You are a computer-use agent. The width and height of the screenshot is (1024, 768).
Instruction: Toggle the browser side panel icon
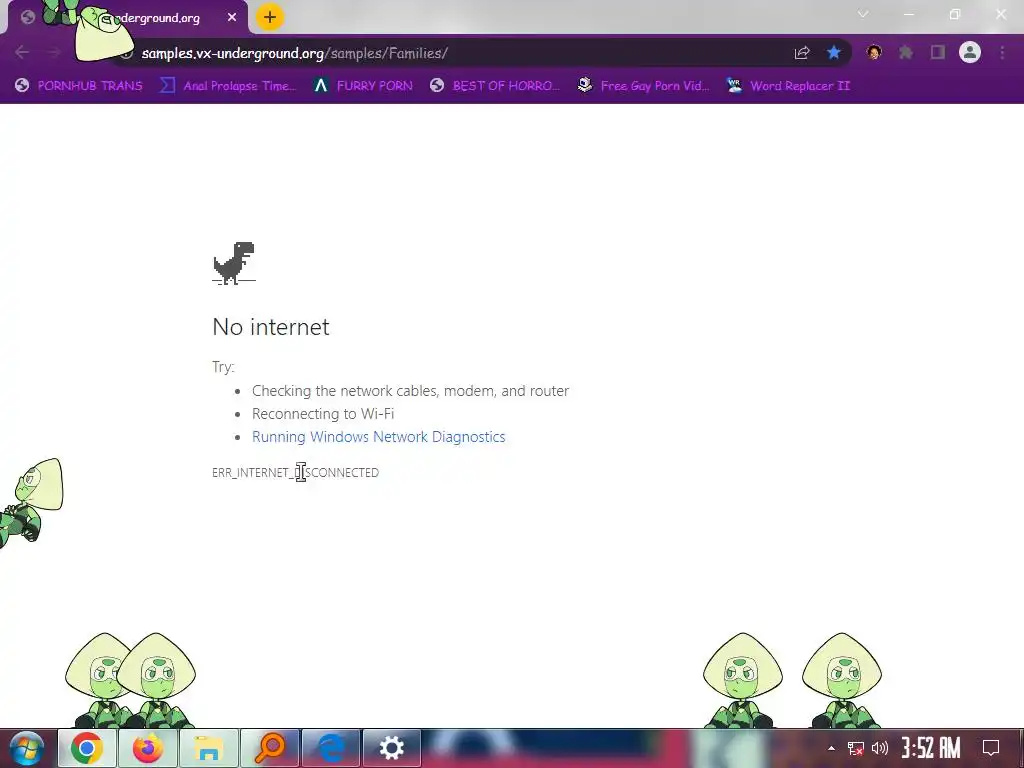(938, 52)
